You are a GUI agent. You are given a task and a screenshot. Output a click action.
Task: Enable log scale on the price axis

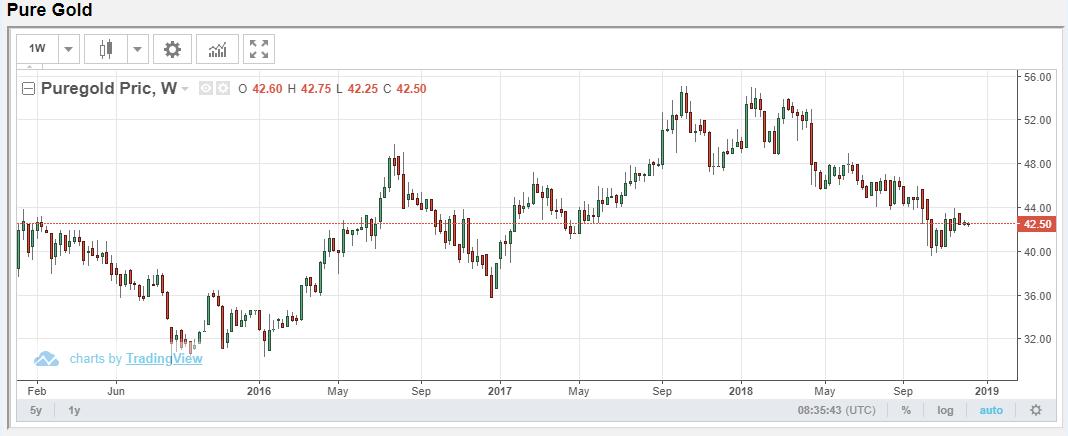(945, 410)
